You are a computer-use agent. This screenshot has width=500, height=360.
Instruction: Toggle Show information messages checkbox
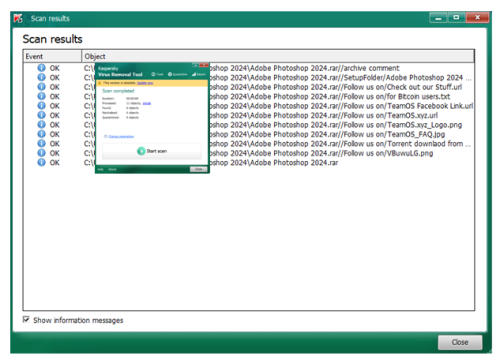coord(26,320)
